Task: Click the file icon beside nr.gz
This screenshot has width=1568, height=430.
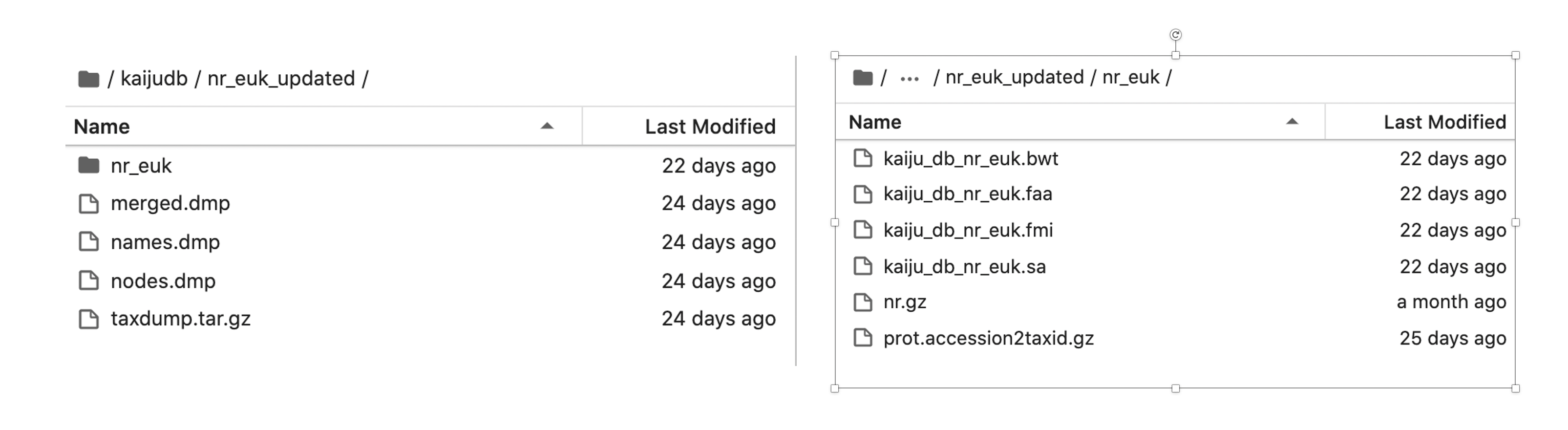Action: tap(864, 302)
